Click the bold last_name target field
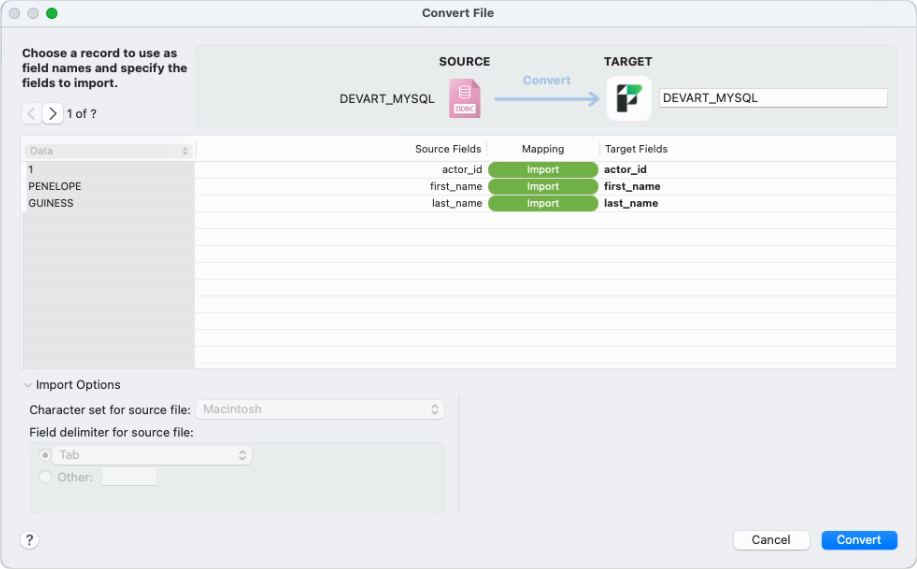The image size is (917, 569). 631,204
